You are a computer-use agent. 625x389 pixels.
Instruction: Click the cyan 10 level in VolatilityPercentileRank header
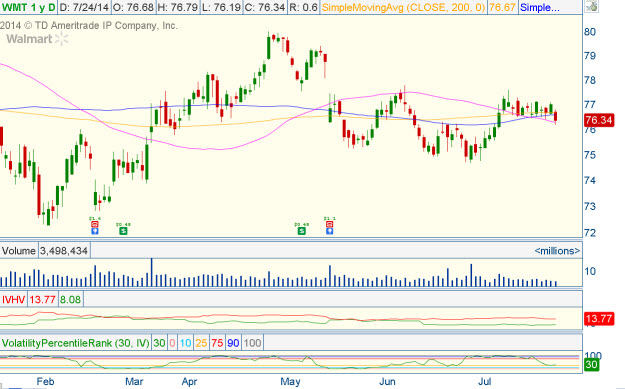tap(185, 343)
